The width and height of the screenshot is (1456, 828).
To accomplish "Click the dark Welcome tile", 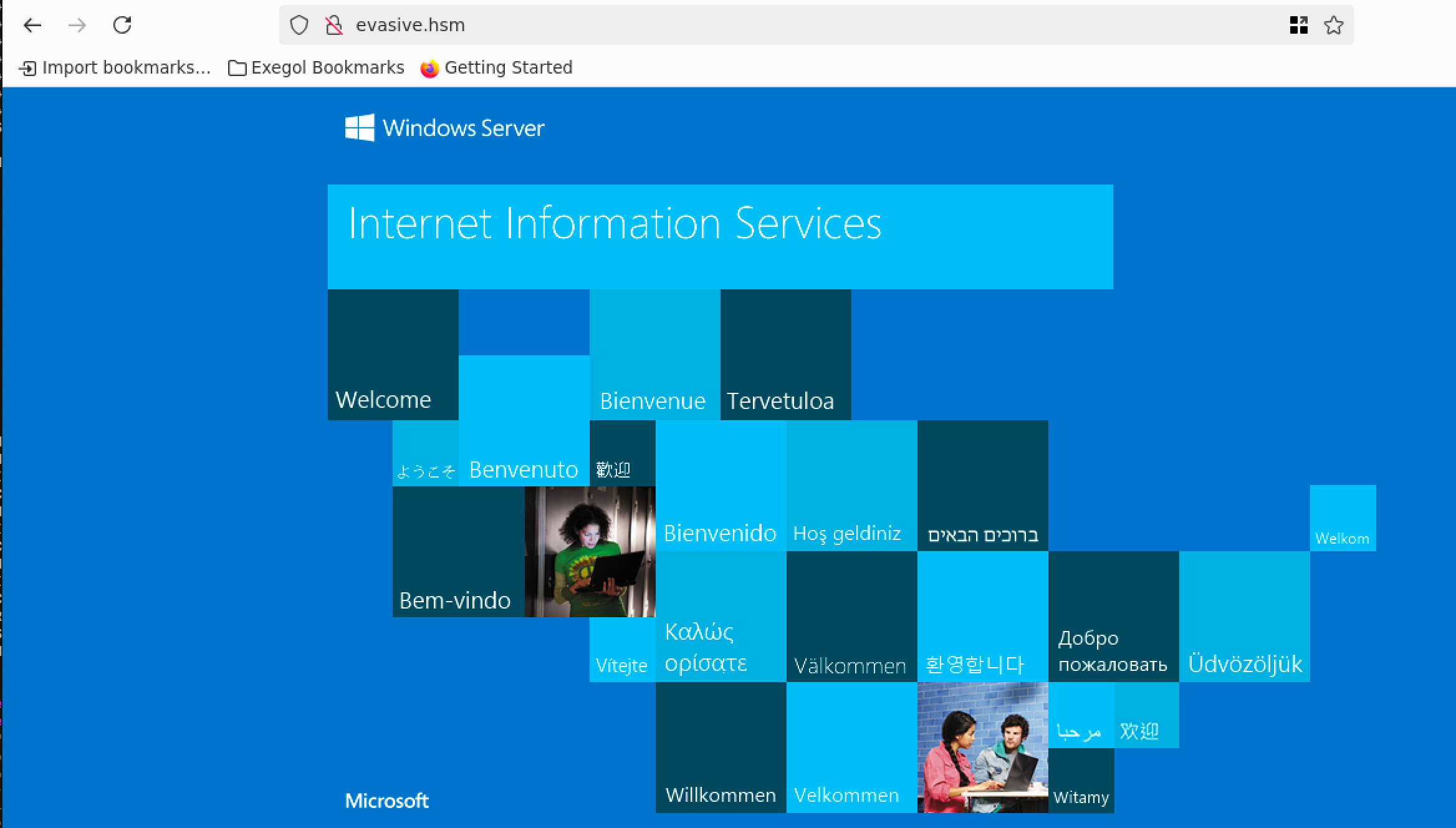I will coord(393,354).
